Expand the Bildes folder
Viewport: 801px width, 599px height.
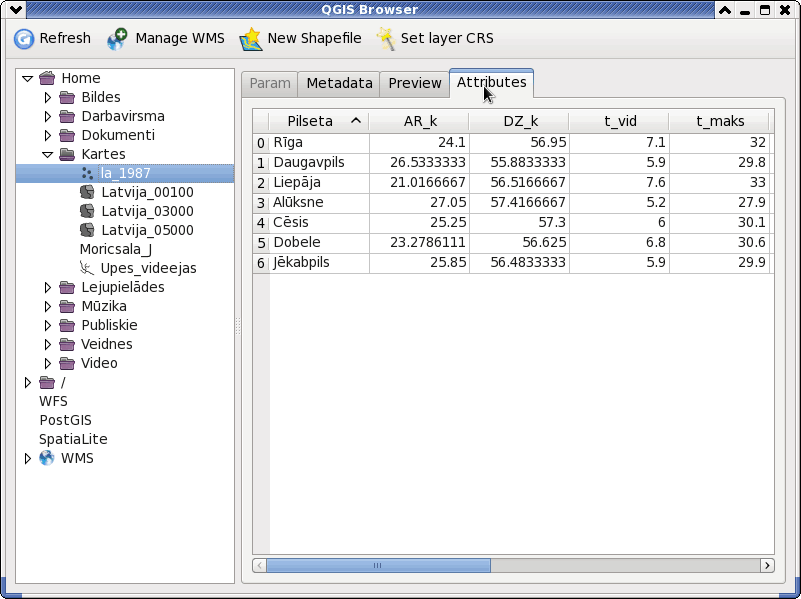(48, 97)
